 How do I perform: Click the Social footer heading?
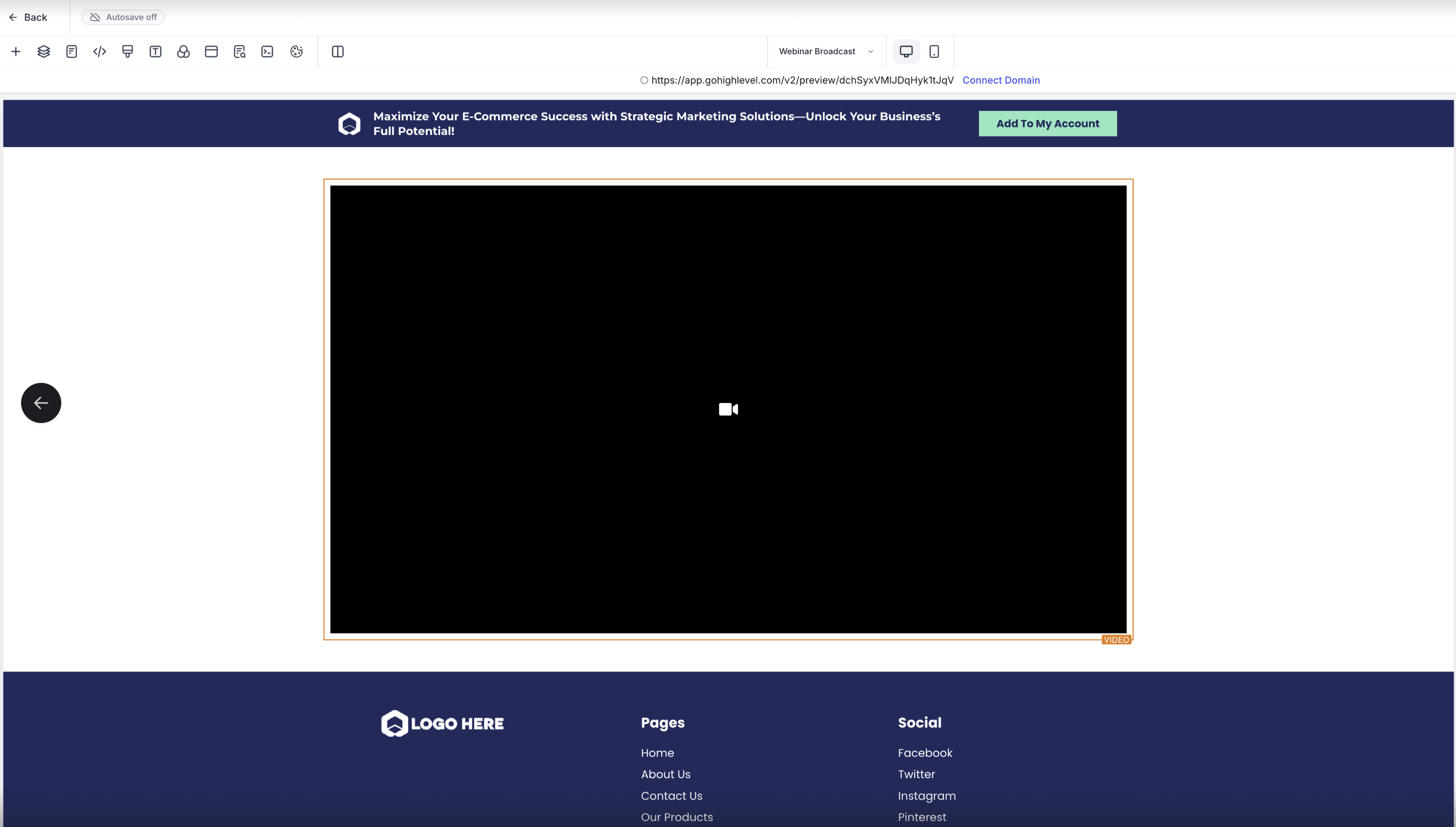pos(919,723)
